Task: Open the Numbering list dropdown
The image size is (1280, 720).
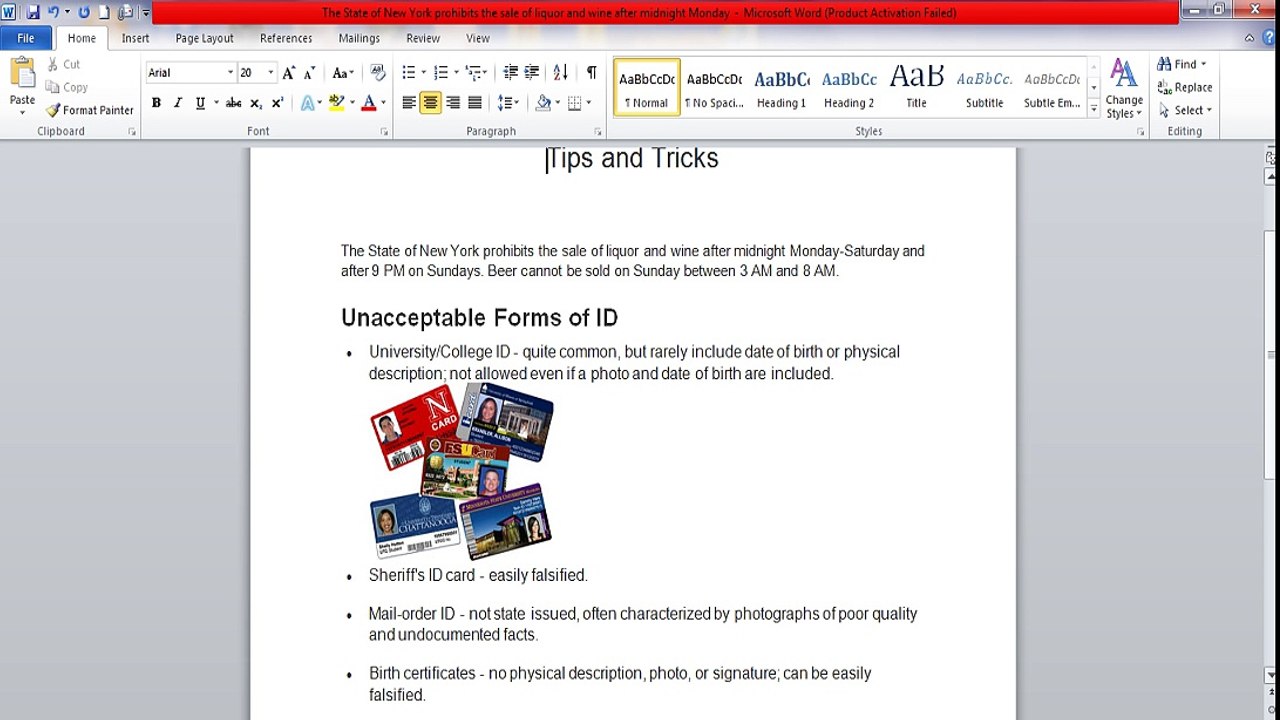Action: [456, 73]
